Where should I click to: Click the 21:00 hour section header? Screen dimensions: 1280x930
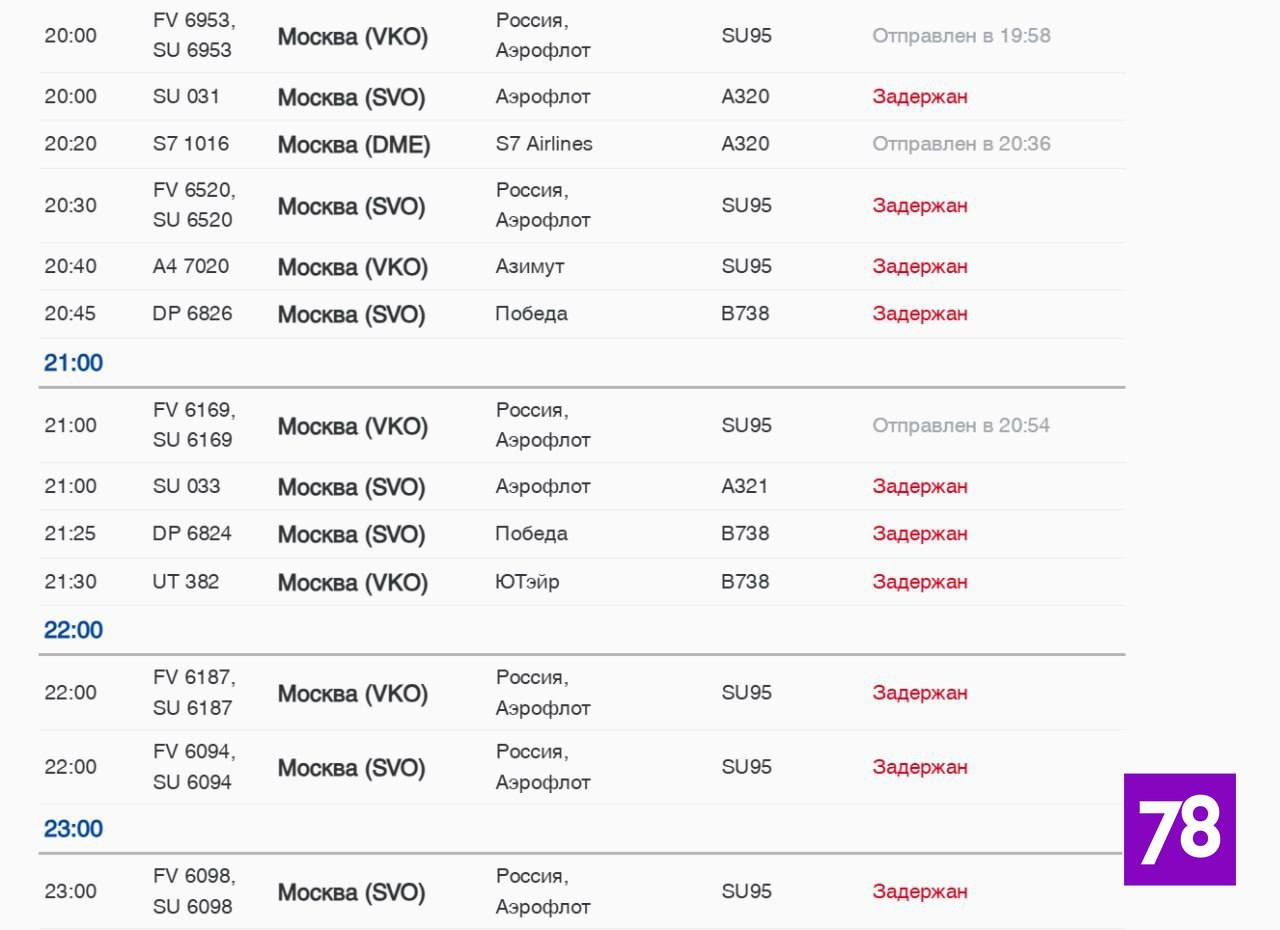coord(73,363)
